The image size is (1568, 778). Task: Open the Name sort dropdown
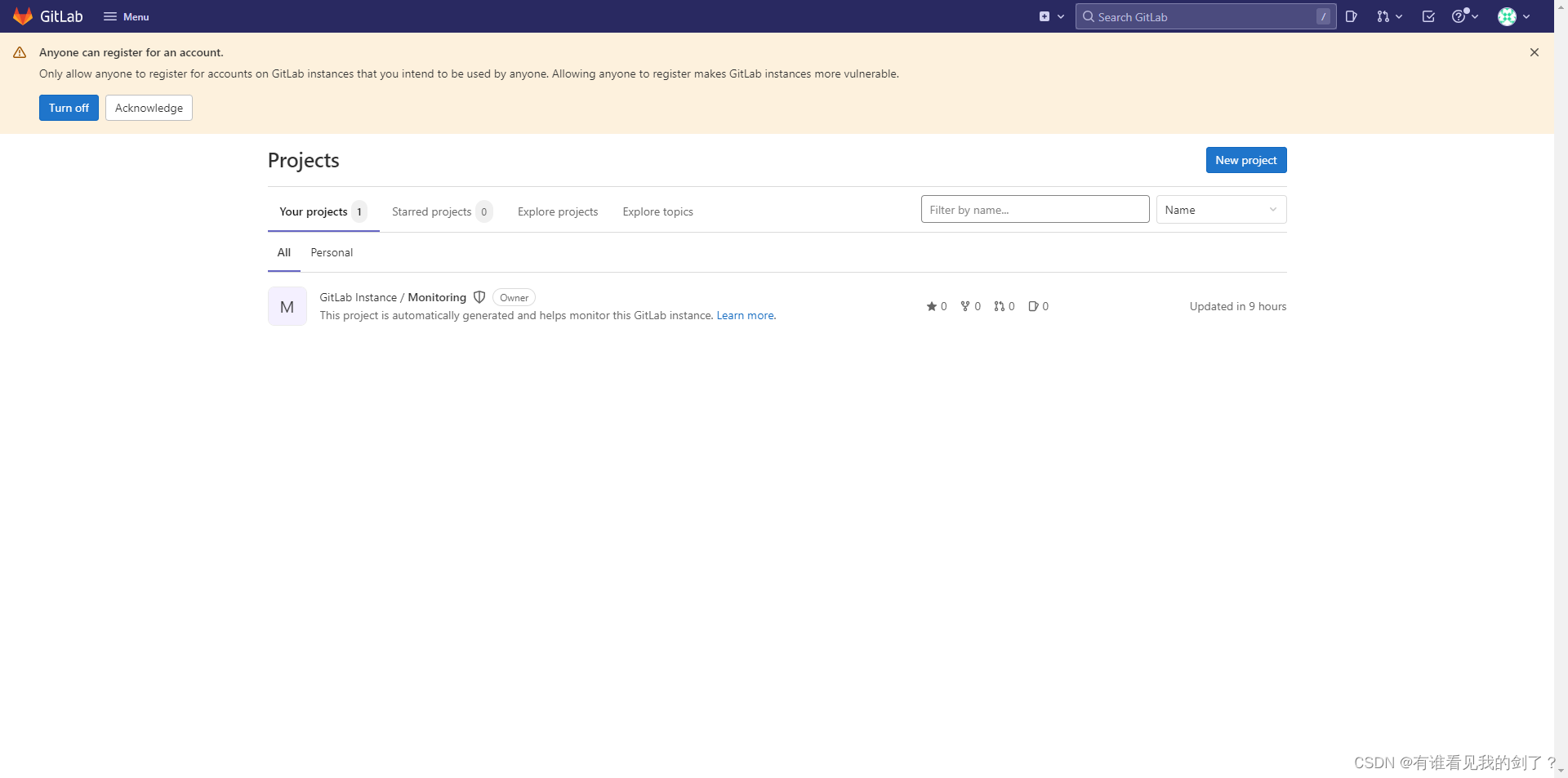pyautogui.click(x=1220, y=209)
